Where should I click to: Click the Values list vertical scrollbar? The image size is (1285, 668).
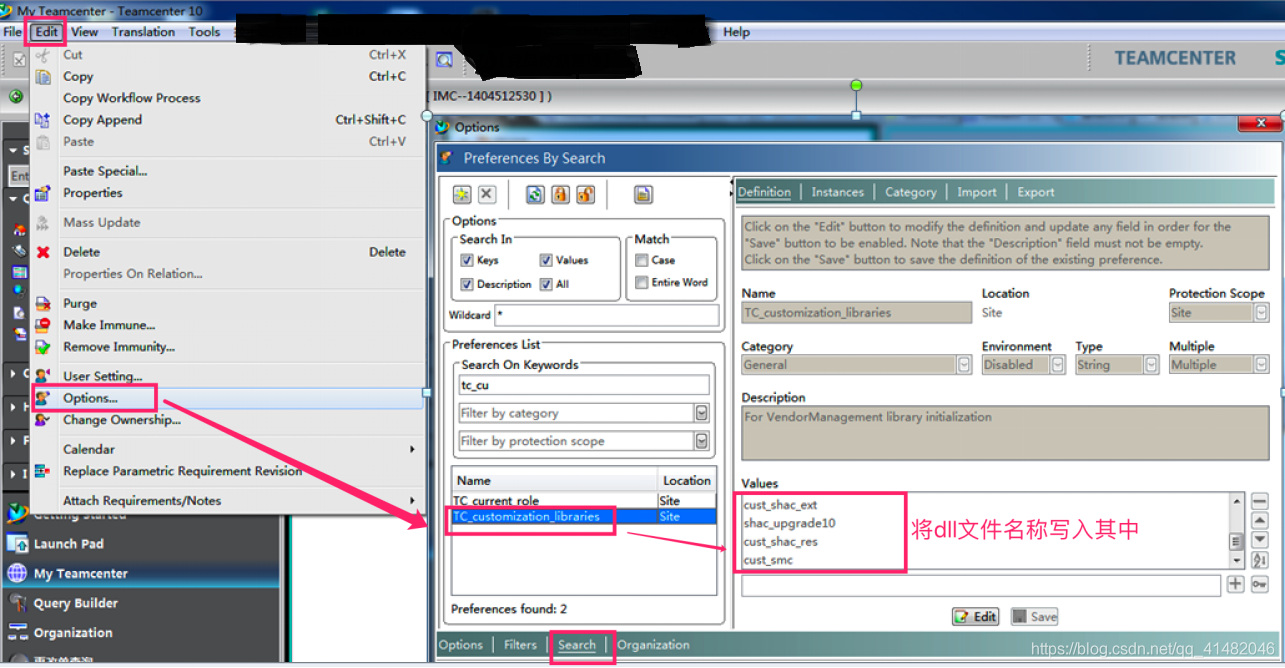(1238, 531)
